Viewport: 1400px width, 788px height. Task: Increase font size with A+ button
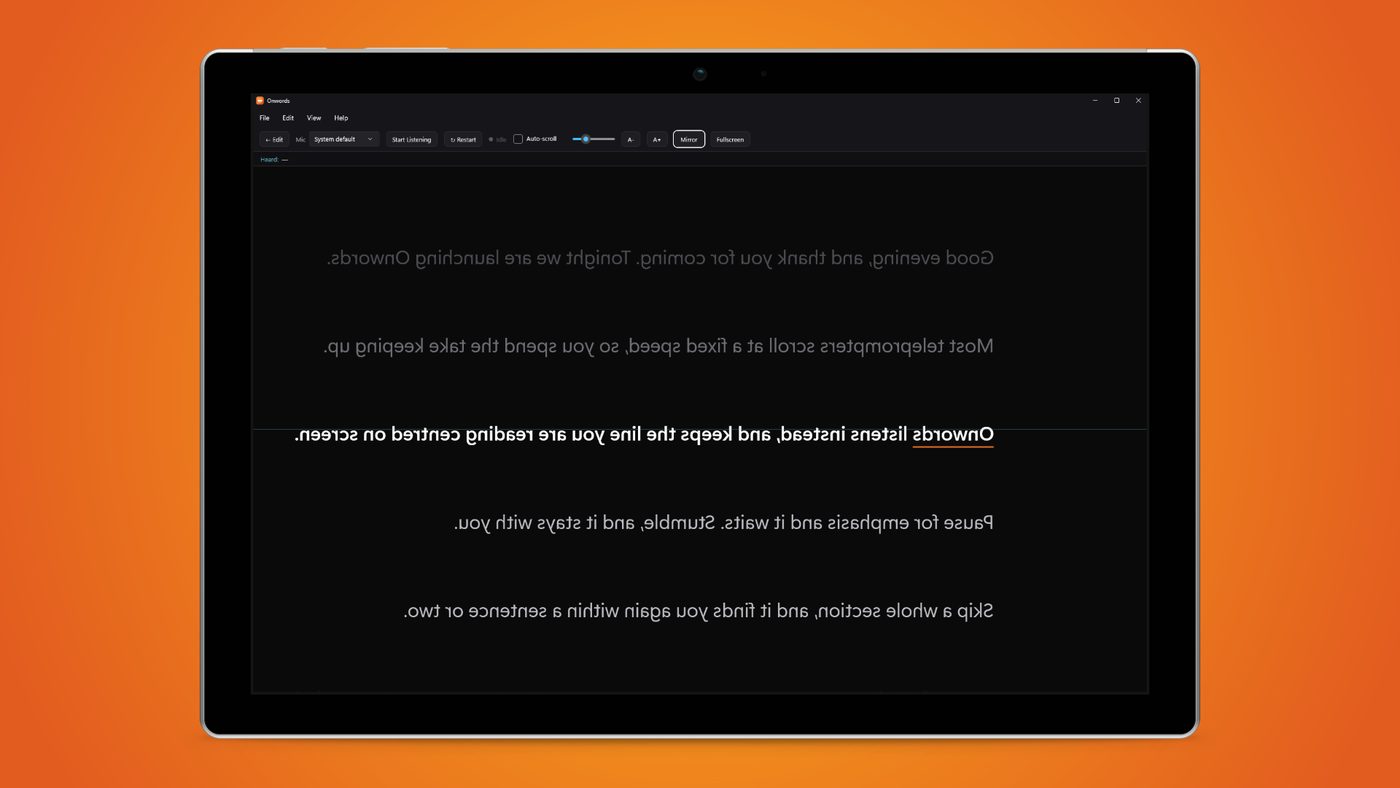[x=657, y=139]
